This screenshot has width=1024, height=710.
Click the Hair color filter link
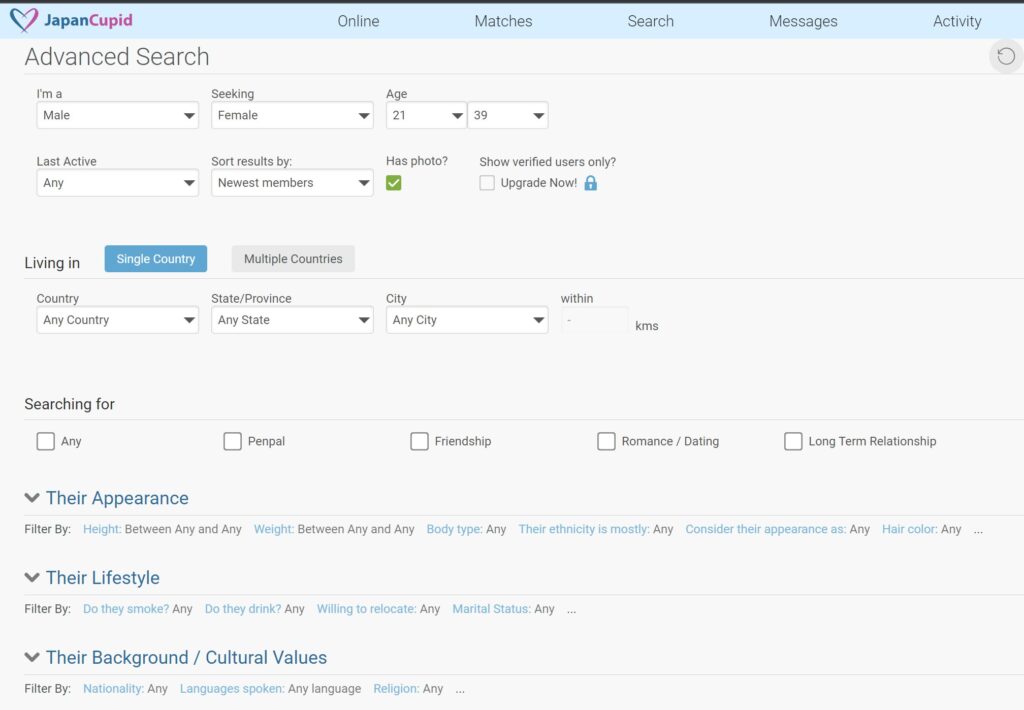tap(909, 529)
